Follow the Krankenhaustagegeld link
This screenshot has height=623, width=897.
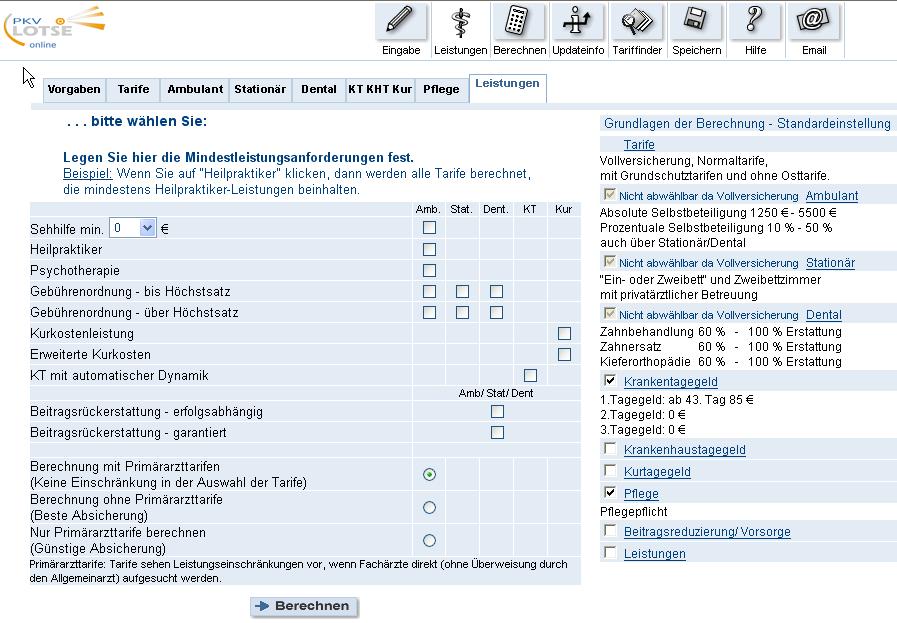coord(684,450)
